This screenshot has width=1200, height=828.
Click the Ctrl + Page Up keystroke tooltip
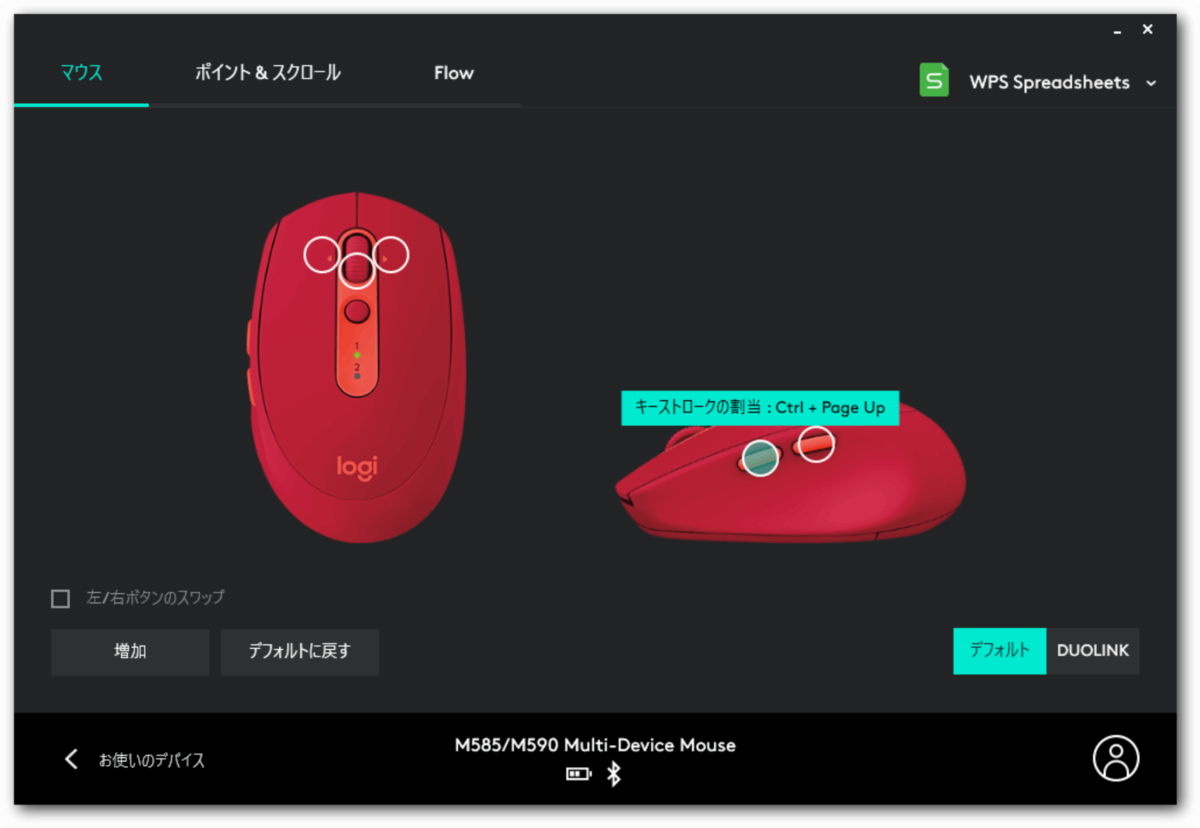[x=760, y=408]
